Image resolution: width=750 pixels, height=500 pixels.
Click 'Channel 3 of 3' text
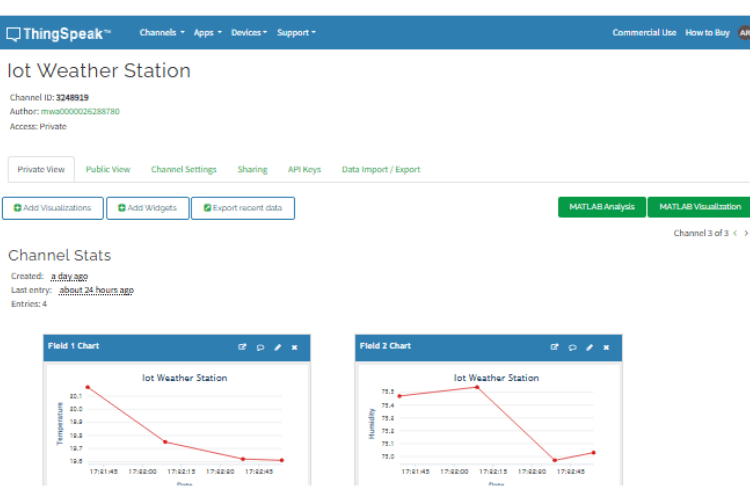(701, 233)
